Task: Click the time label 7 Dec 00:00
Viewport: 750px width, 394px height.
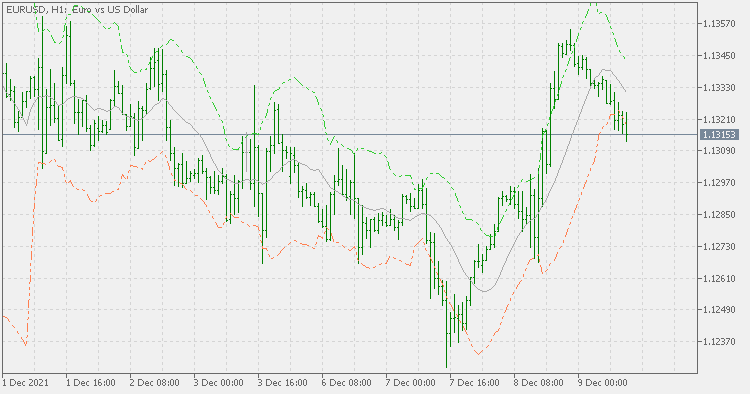Action: 410,383
